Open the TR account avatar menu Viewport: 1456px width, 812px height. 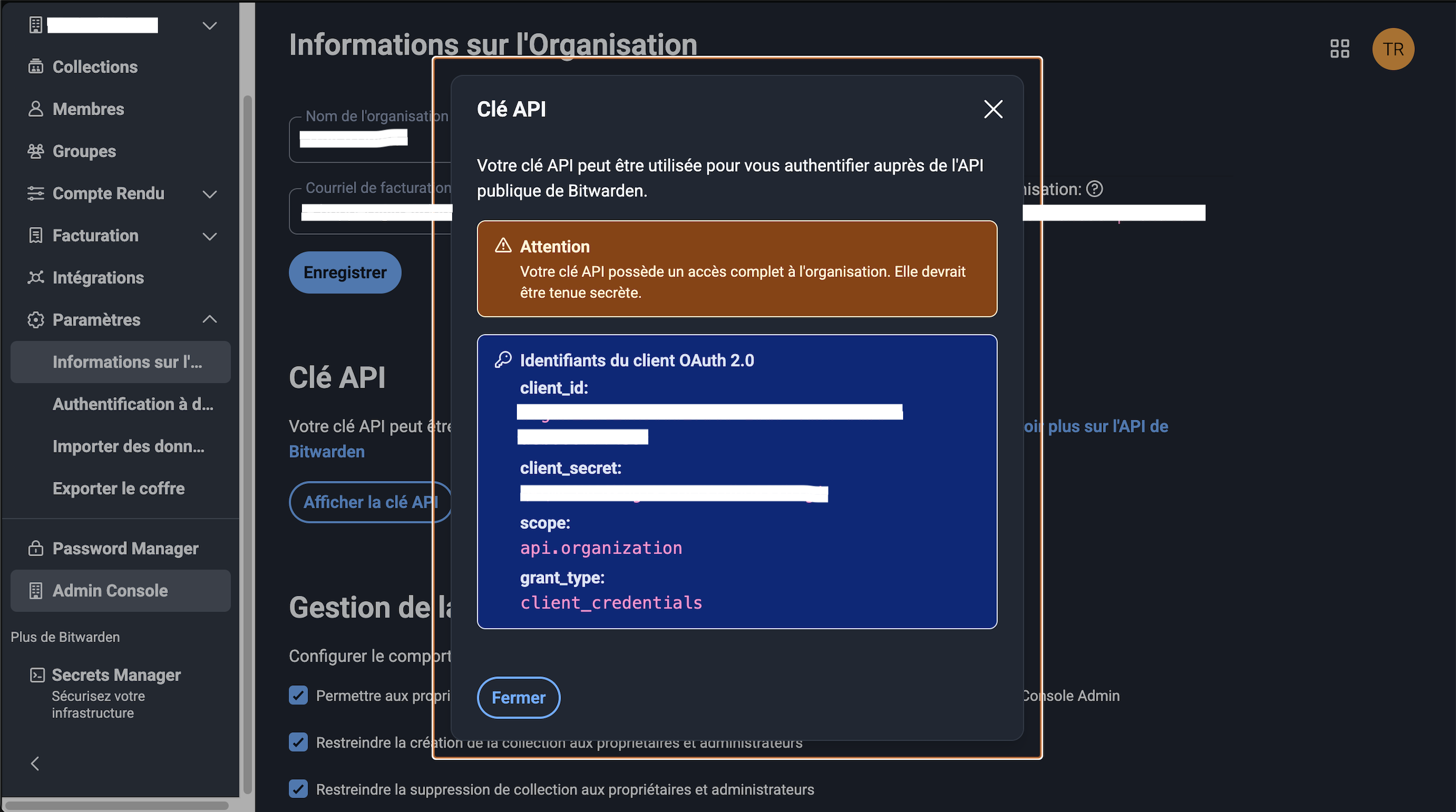[1393, 49]
